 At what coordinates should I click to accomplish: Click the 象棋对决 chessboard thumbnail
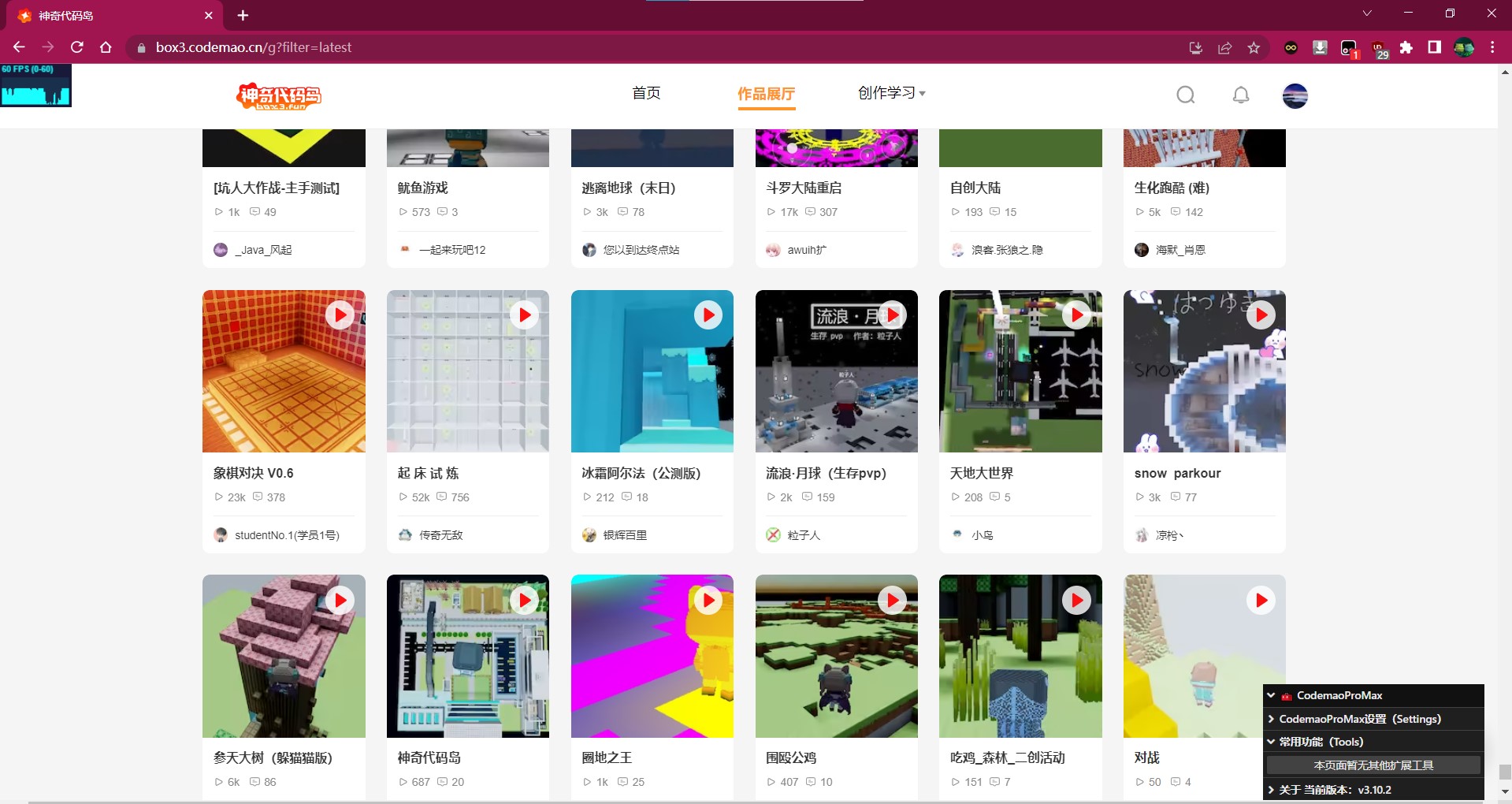point(284,371)
